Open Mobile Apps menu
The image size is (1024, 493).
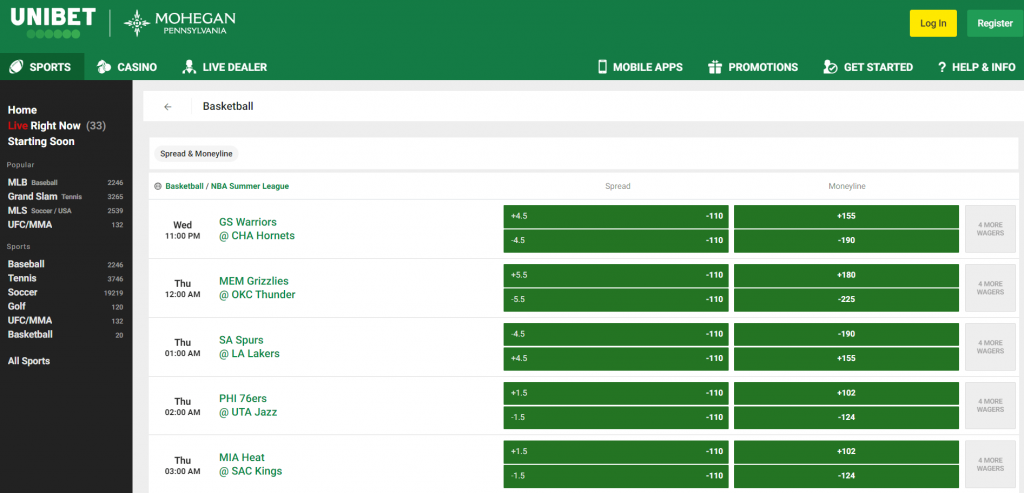pyautogui.click(x=640, y=67)
